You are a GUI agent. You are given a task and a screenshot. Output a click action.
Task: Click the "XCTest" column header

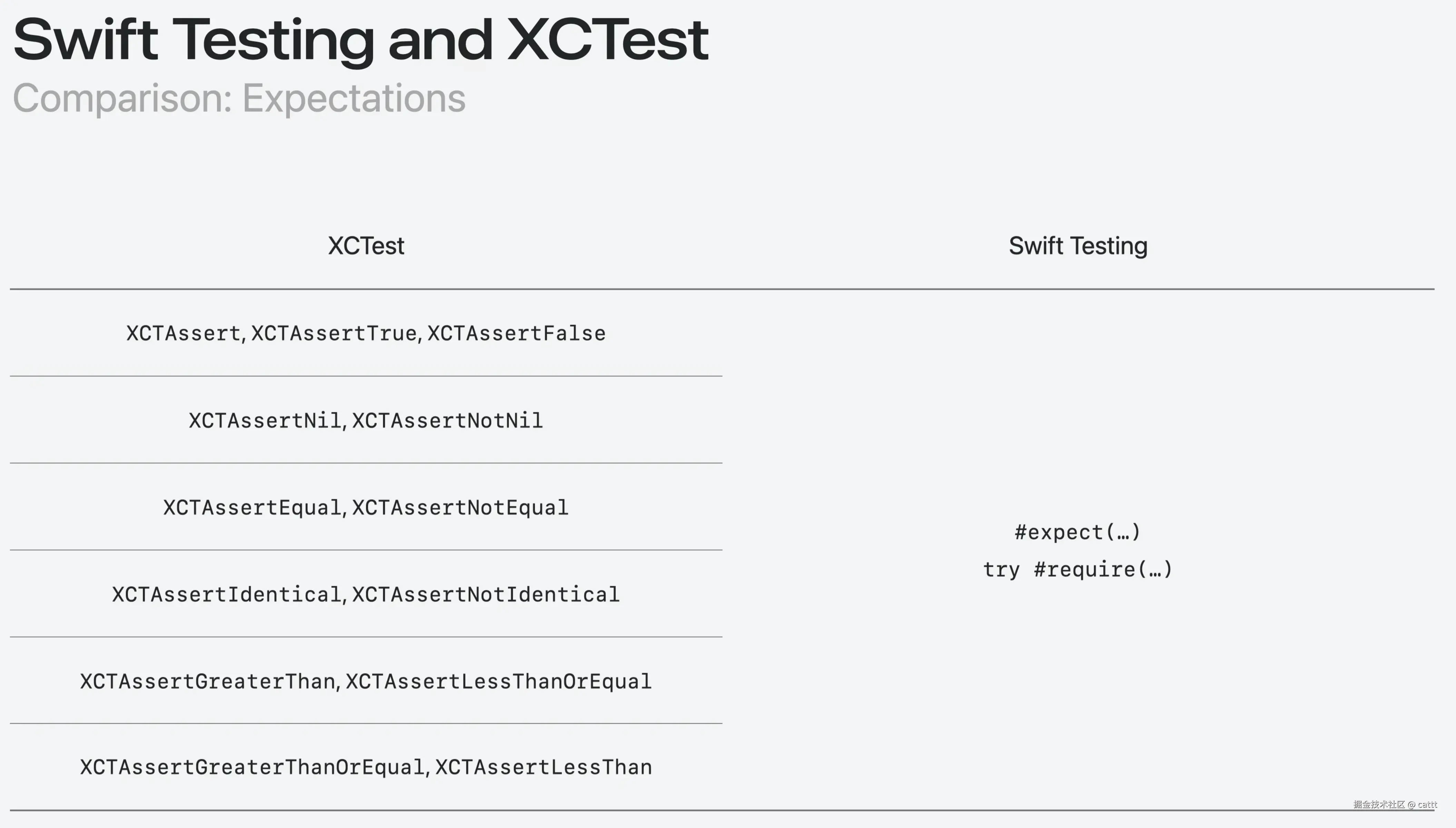click(366, 246)
